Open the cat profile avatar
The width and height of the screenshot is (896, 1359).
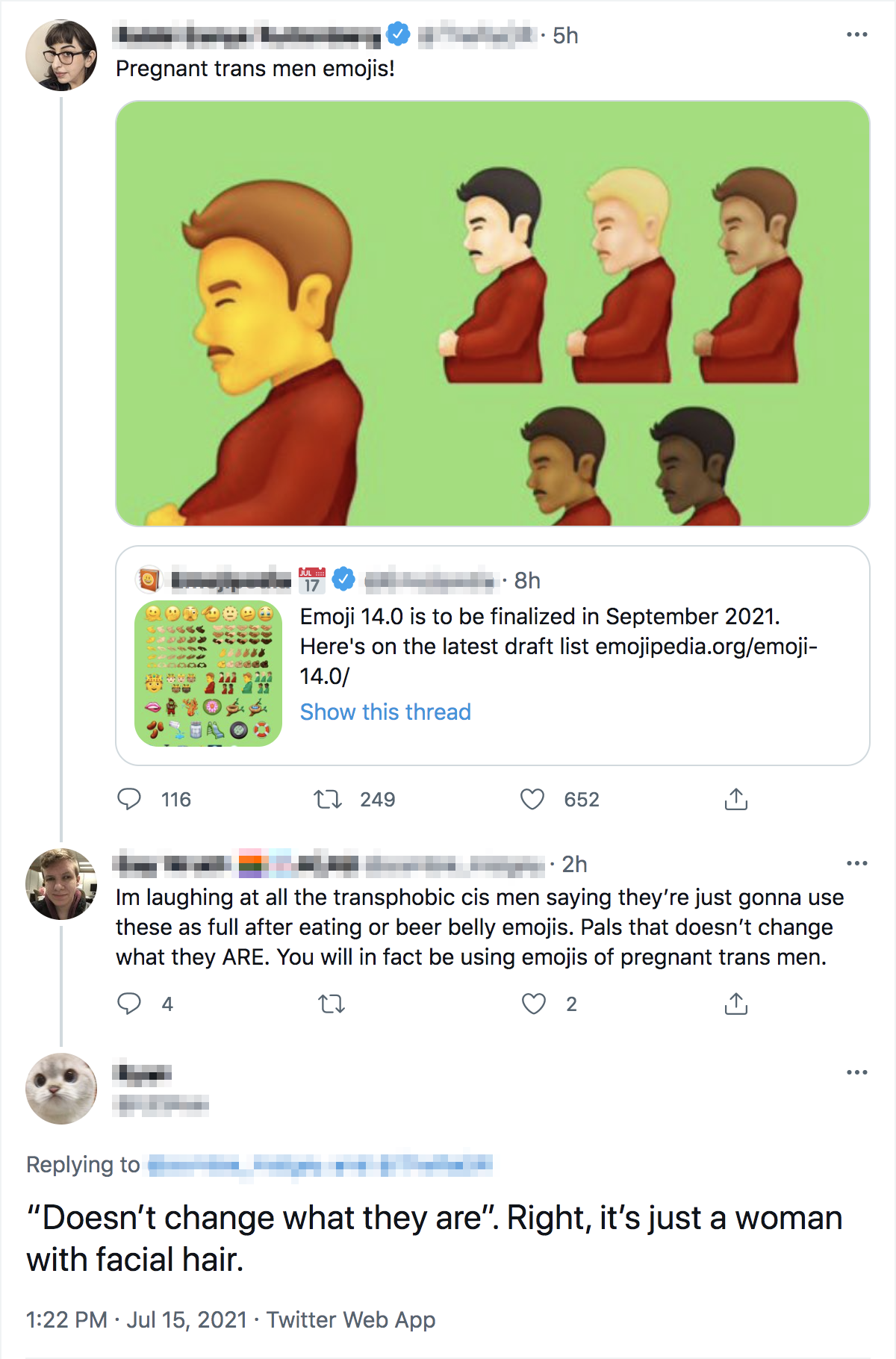click(x=61, y=1088)
